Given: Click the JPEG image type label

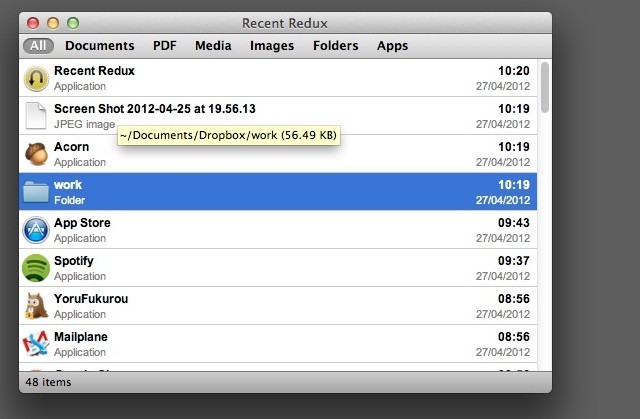Looking at the screenshot, I should pos(84,124).
